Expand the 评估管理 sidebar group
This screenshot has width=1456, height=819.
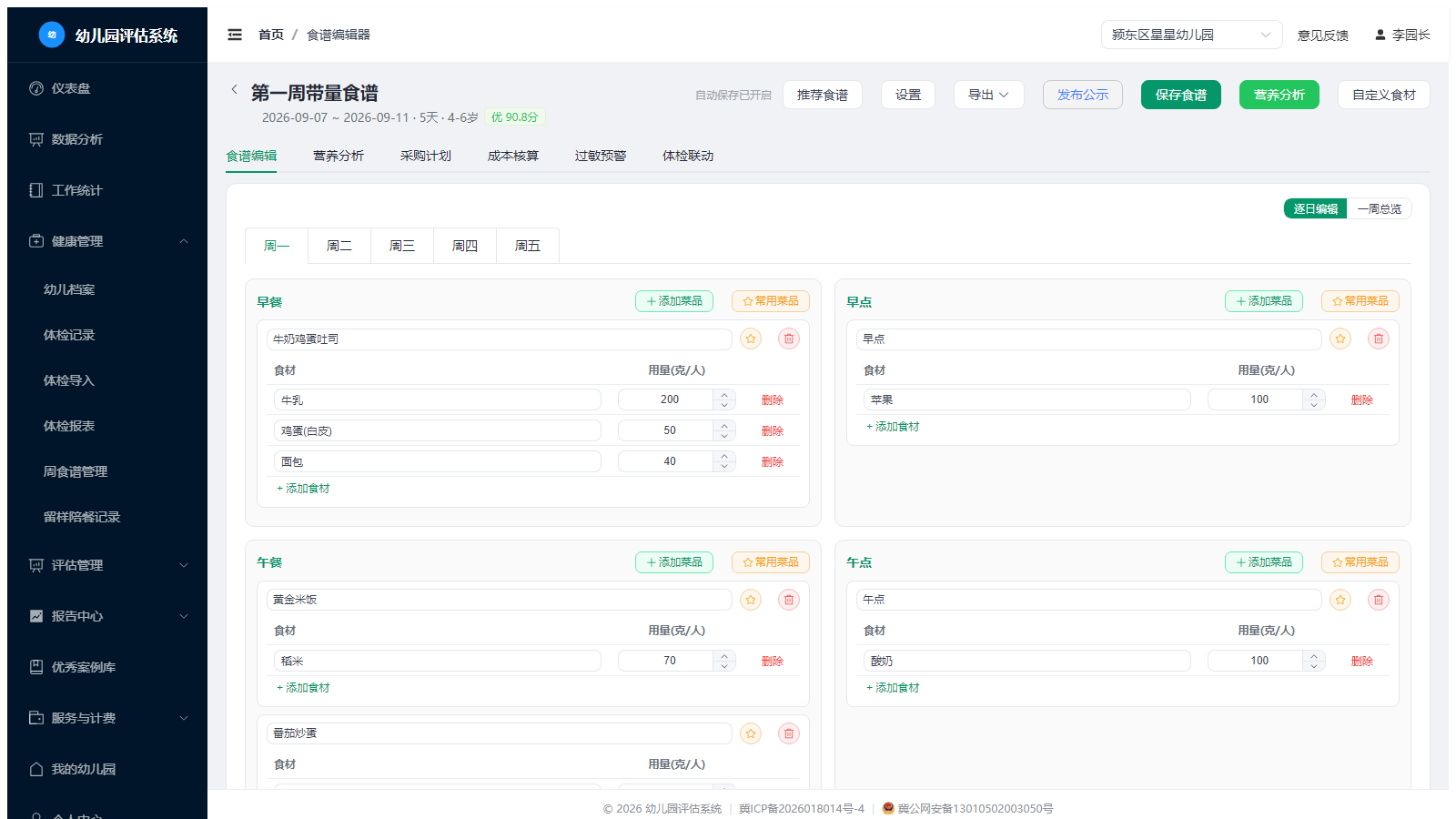click(x=107, y=565)
